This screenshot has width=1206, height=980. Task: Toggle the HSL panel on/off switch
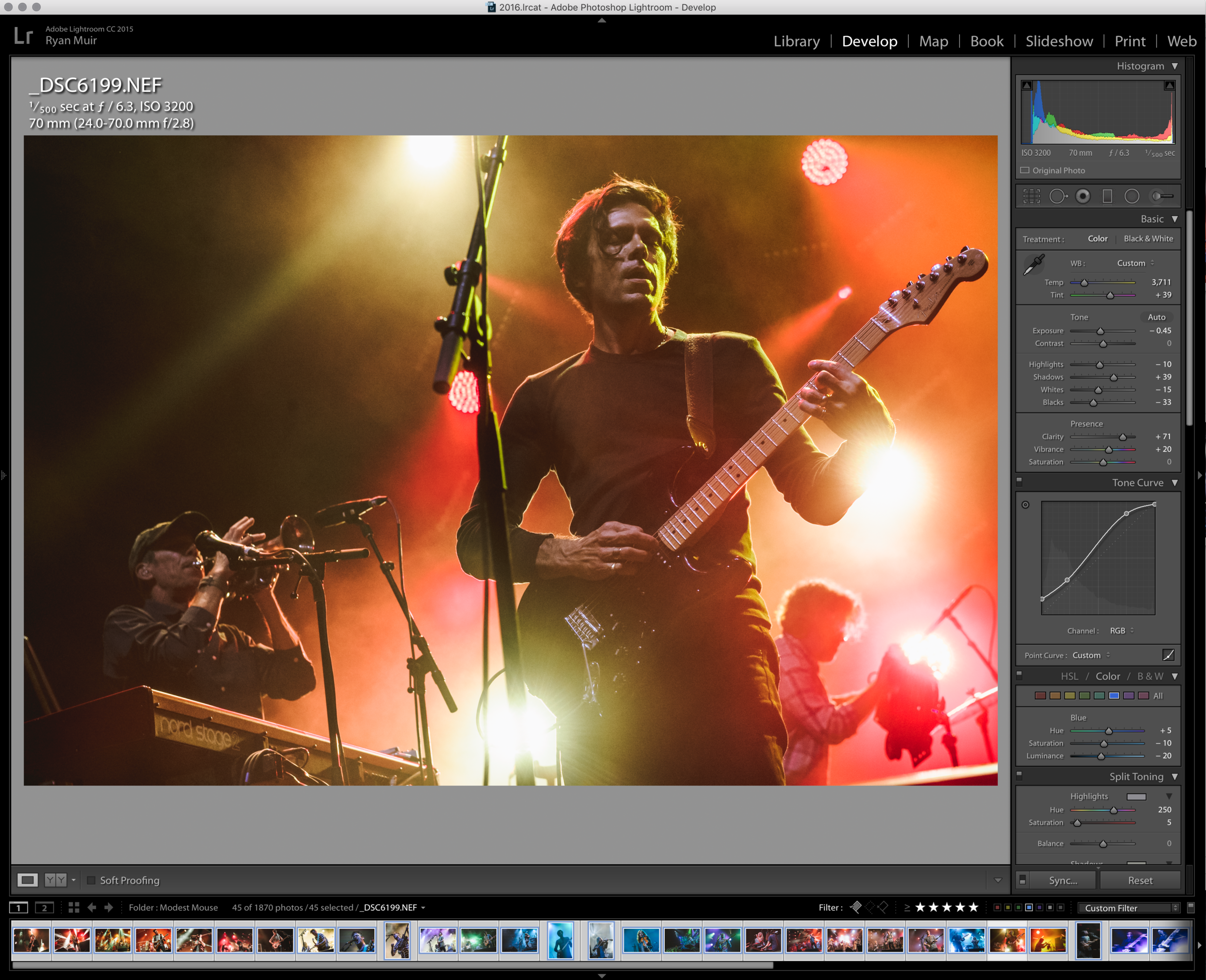pyautogui.click(x=1019, y=675)
